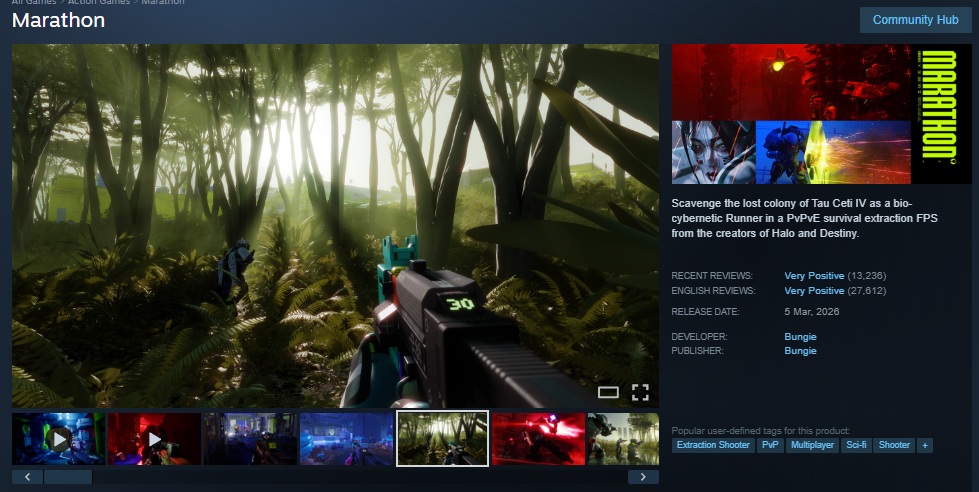Viewport: 979px width, 492px height.
Task: Play the first blue trailer thumbnail
Action: pos(59,439)
